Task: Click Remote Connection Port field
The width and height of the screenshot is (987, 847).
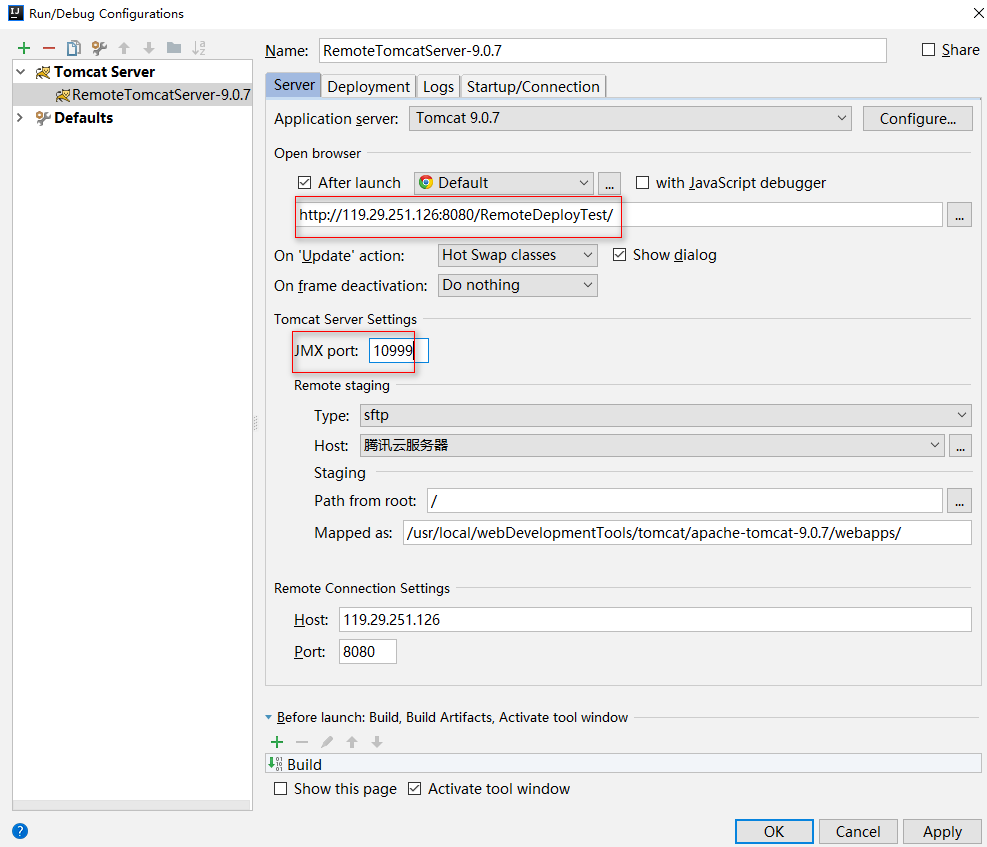Action: [x=368, y=651]
